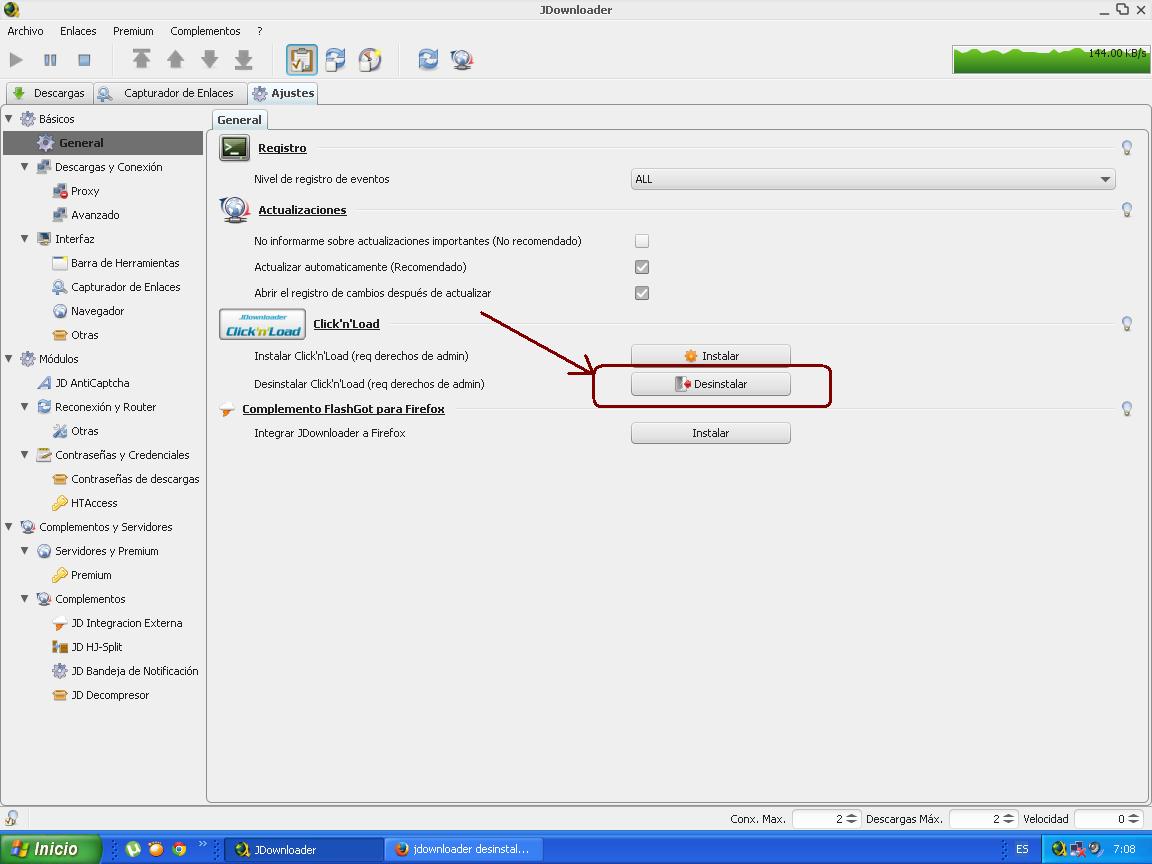This screenshot has height=864, width=1152.
Task: Click the status bar icon at bottom left
Action: tap(12, 818)
